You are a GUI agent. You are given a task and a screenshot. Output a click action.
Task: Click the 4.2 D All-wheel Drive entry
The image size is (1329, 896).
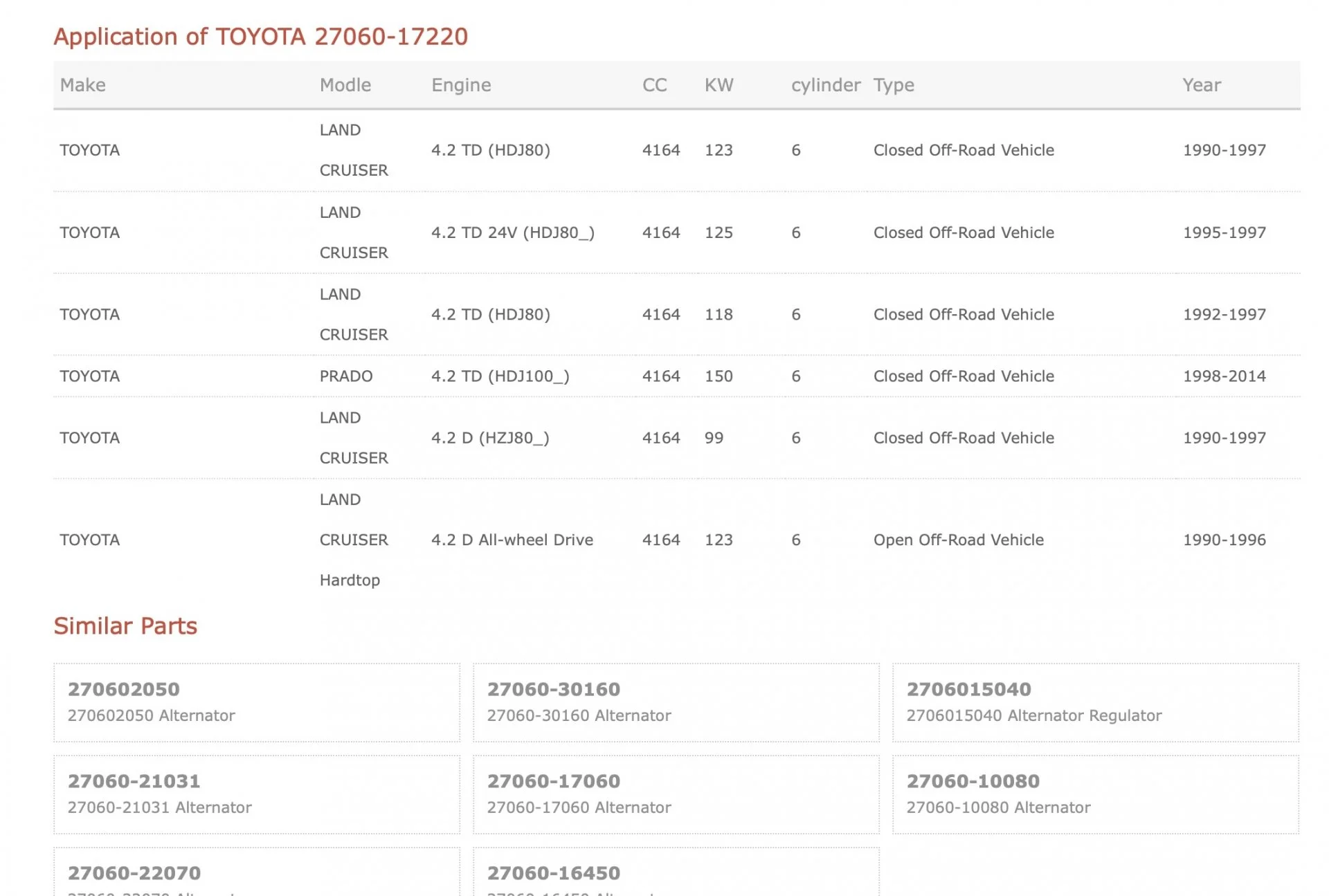(512, 540)
